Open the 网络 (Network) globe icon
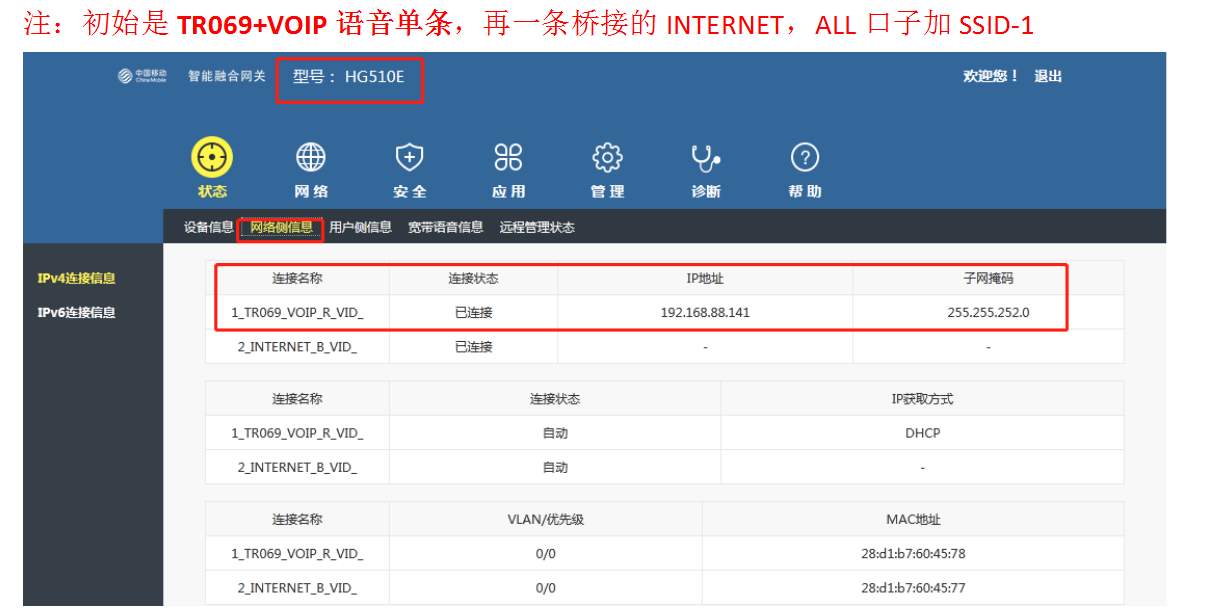Image resolution: width=1219 pixels, height=615 pixels. [x=311, y=158]
